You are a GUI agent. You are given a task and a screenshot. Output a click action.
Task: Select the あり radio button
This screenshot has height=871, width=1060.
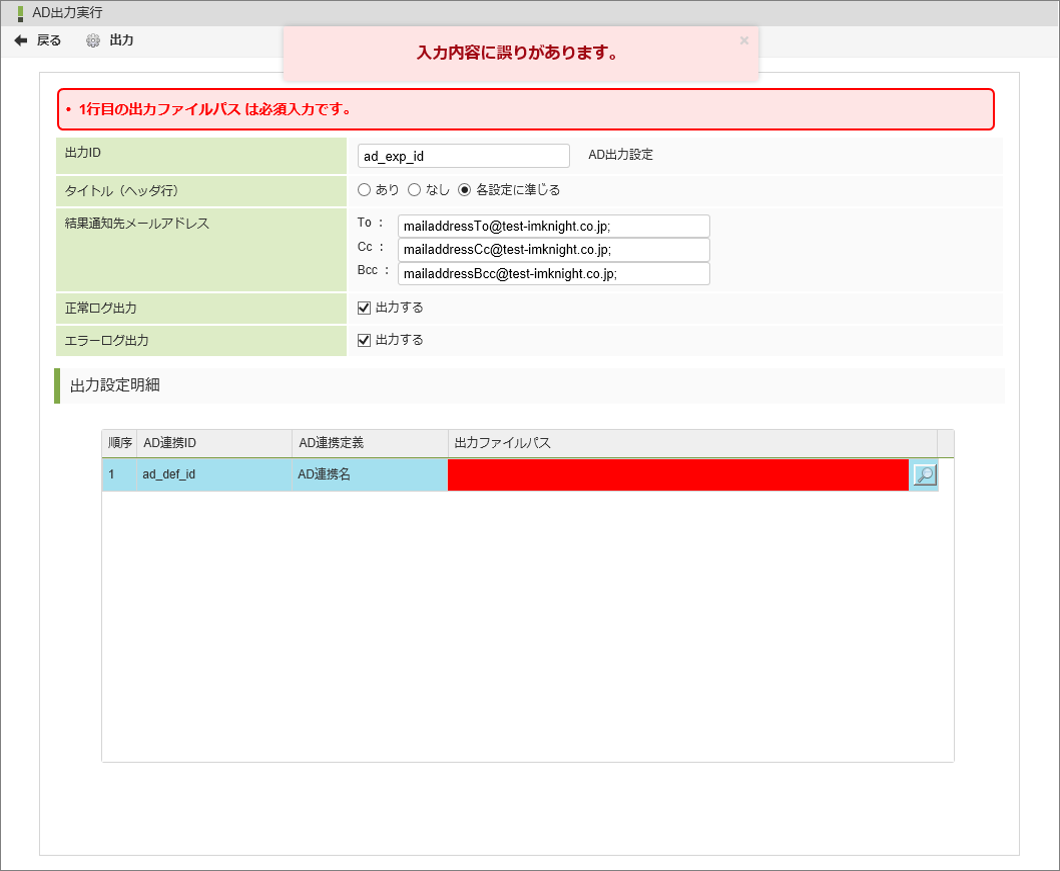point(362,189)
